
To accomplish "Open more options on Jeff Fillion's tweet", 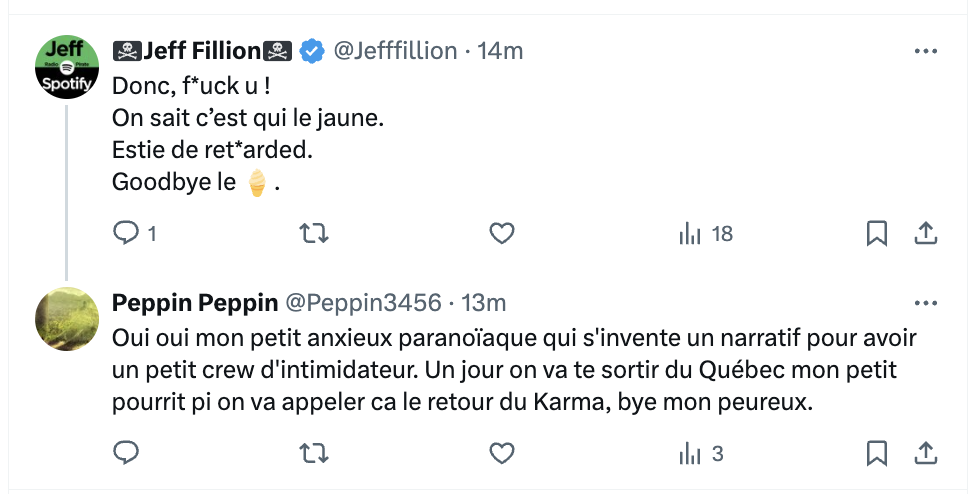I will pos(926,50).
